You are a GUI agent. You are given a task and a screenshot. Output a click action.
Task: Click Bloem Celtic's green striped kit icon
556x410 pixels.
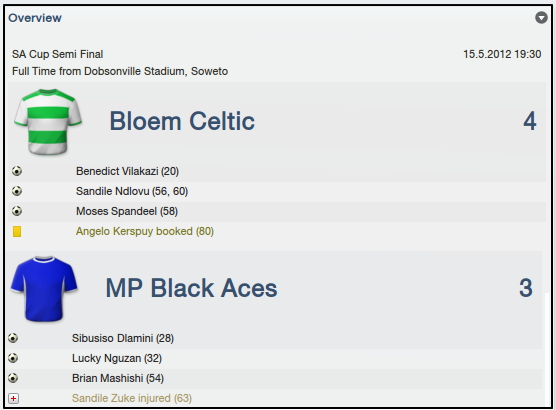pyautogui.click(x=48, y=122)
